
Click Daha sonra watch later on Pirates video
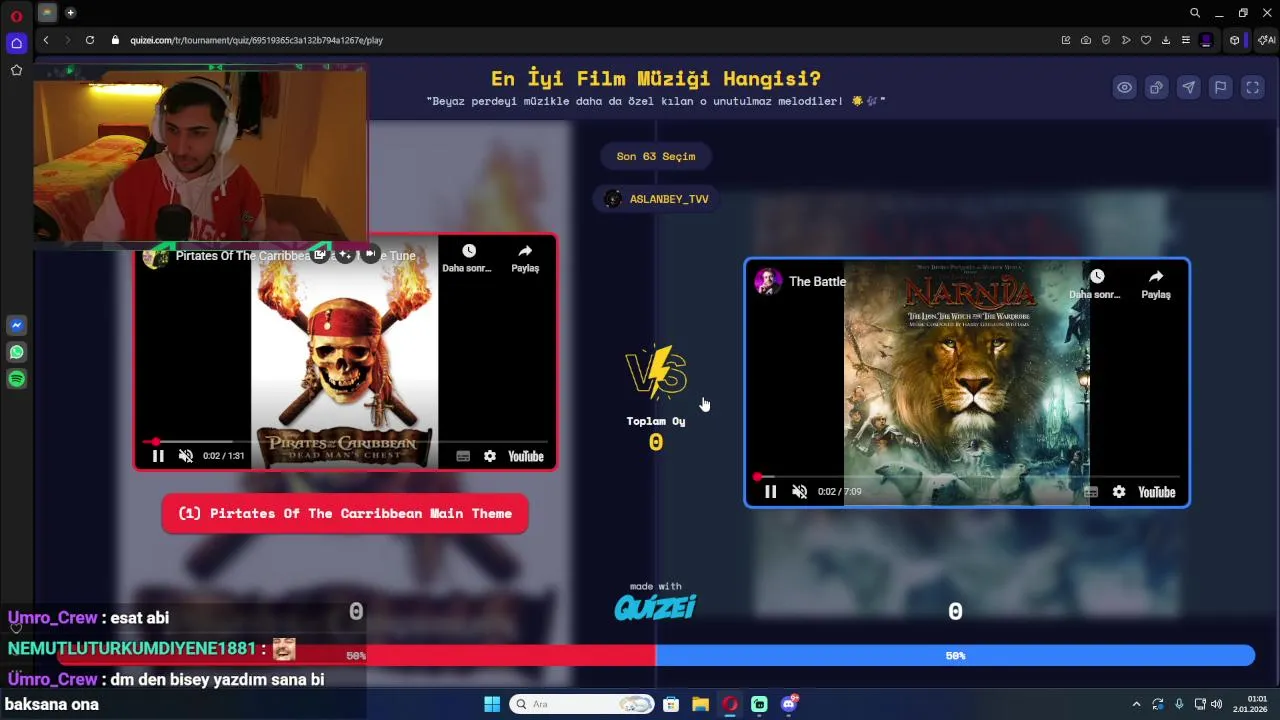468,258
